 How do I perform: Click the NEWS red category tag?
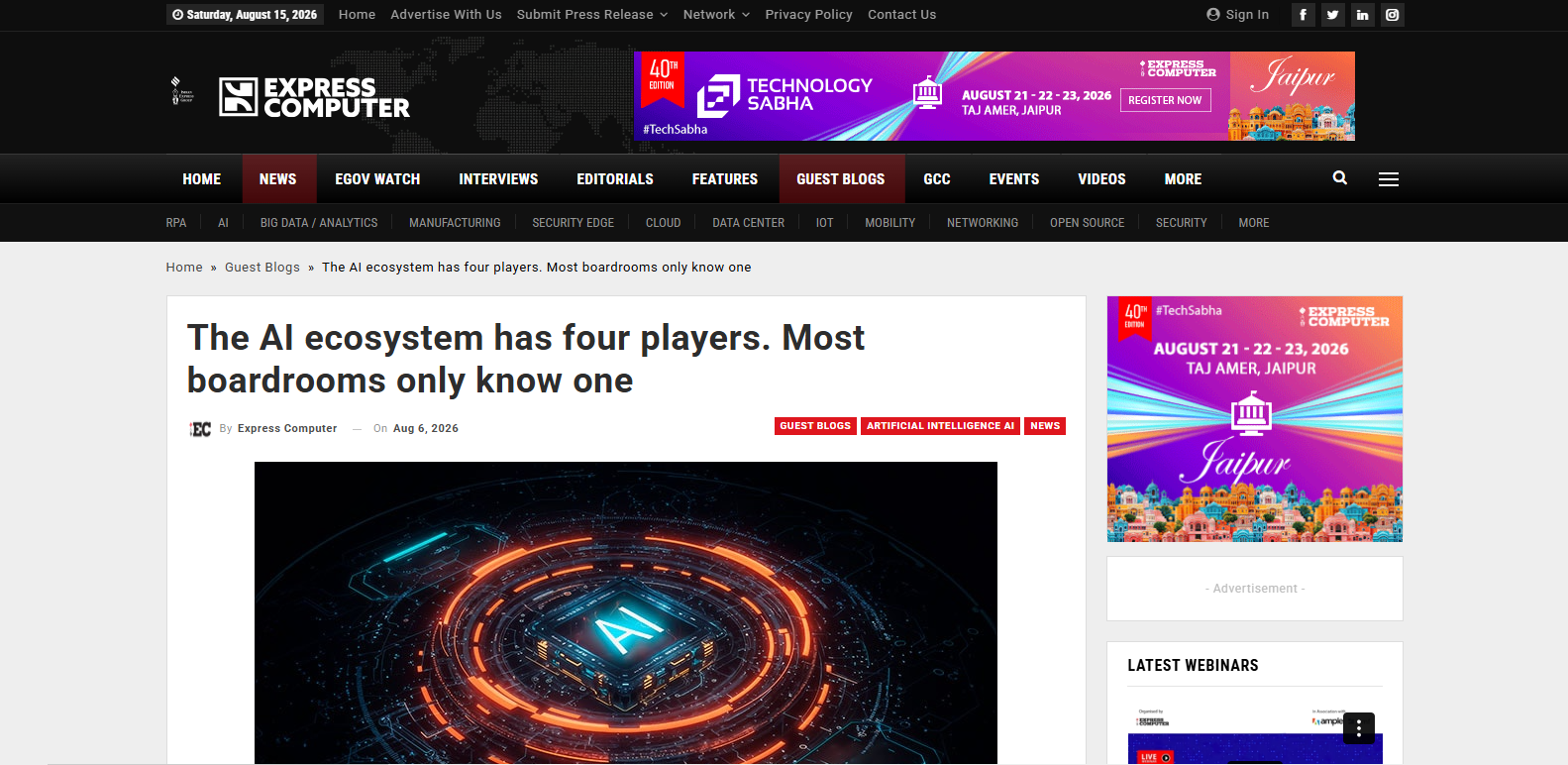[x=1045, y=426]
